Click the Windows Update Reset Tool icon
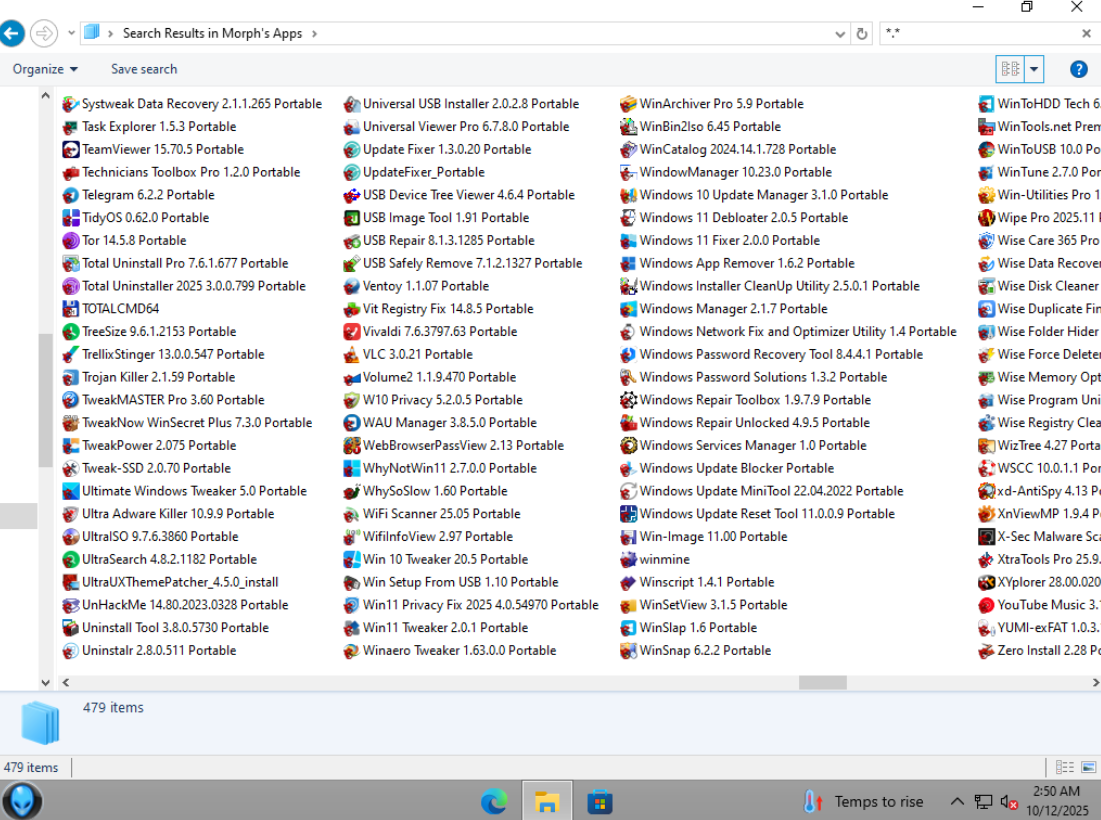The height and width of the screenshot is (820, 1101). point(628,514)
